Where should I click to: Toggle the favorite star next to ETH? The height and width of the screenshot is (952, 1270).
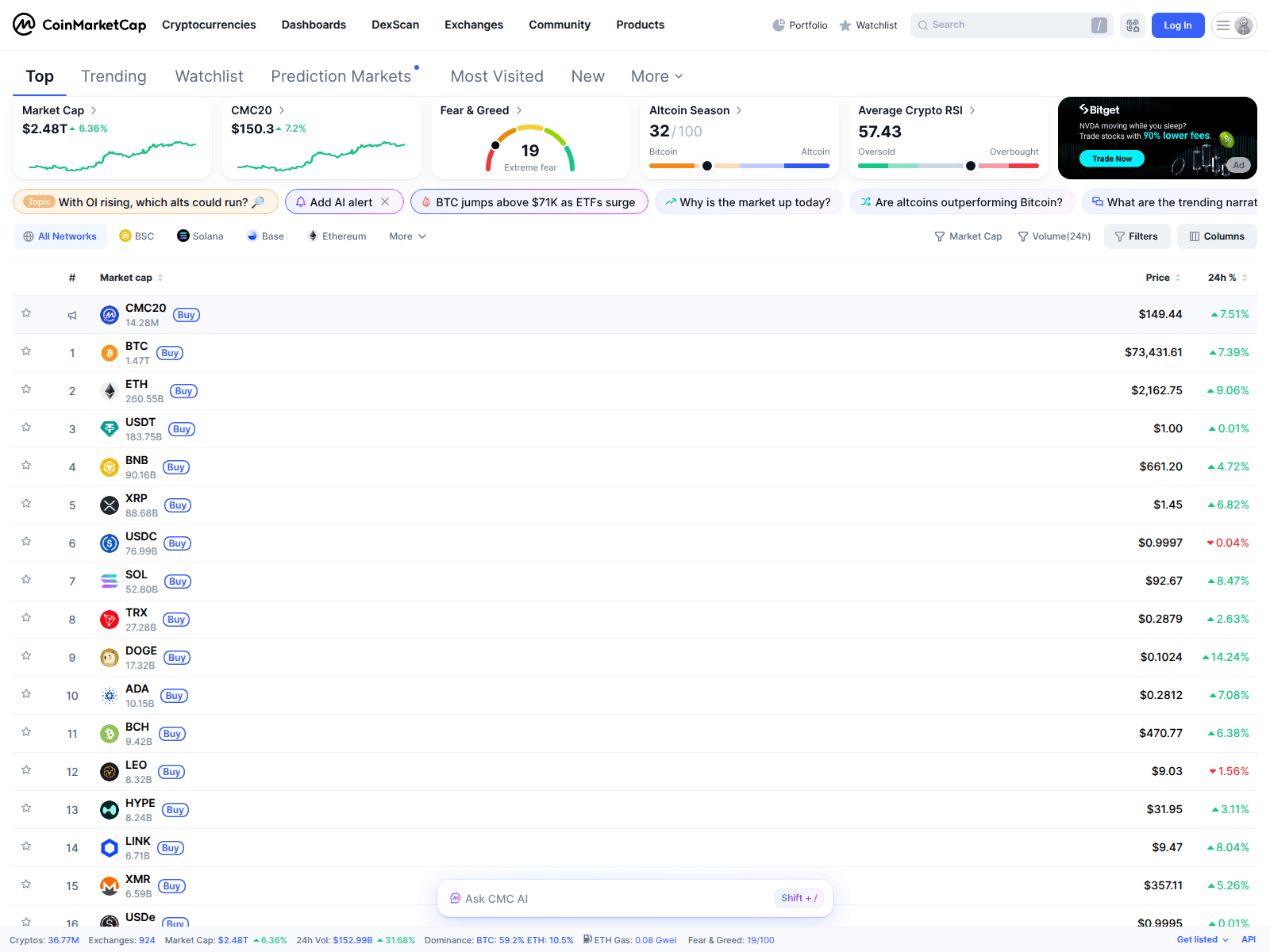coord(26,390)
